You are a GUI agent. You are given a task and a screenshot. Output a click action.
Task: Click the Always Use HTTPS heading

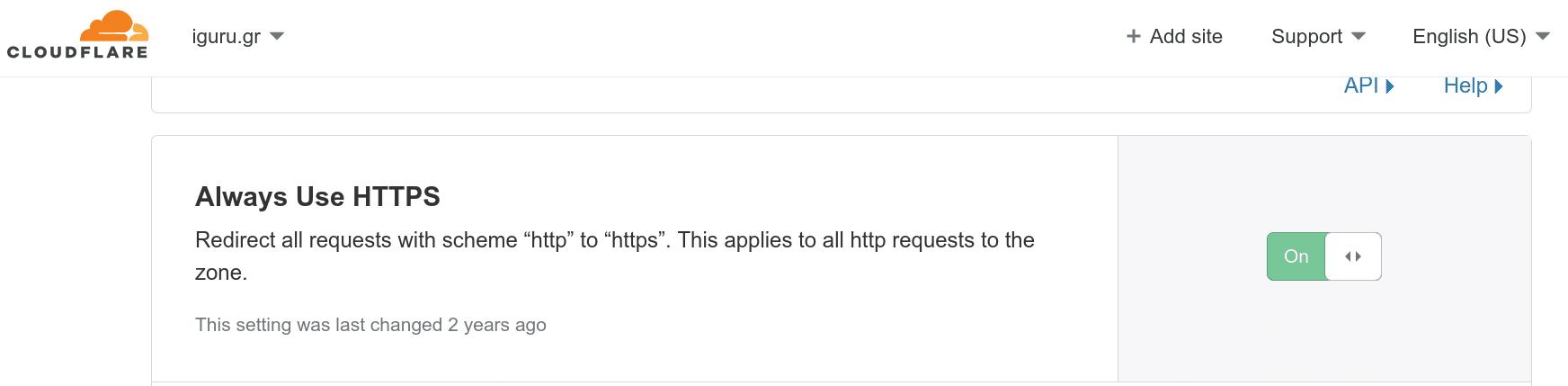pyautogui.click(x=317, y=196)
